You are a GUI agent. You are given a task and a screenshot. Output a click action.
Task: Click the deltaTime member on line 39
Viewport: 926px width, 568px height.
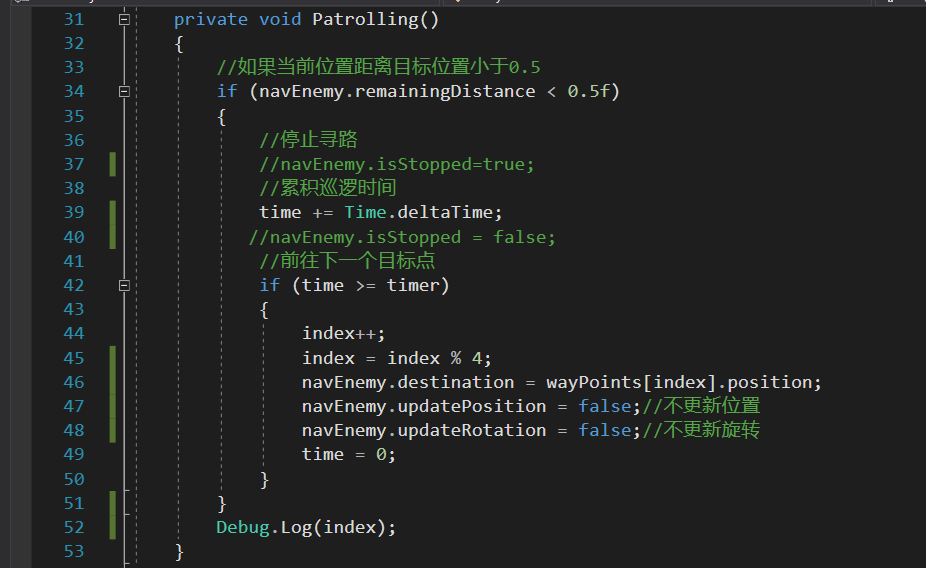coord(445,213)
